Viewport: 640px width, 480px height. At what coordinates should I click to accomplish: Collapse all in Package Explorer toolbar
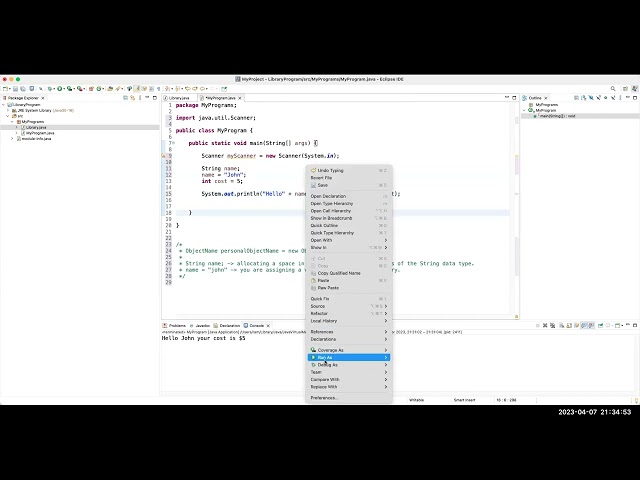[x=125, y=98]
